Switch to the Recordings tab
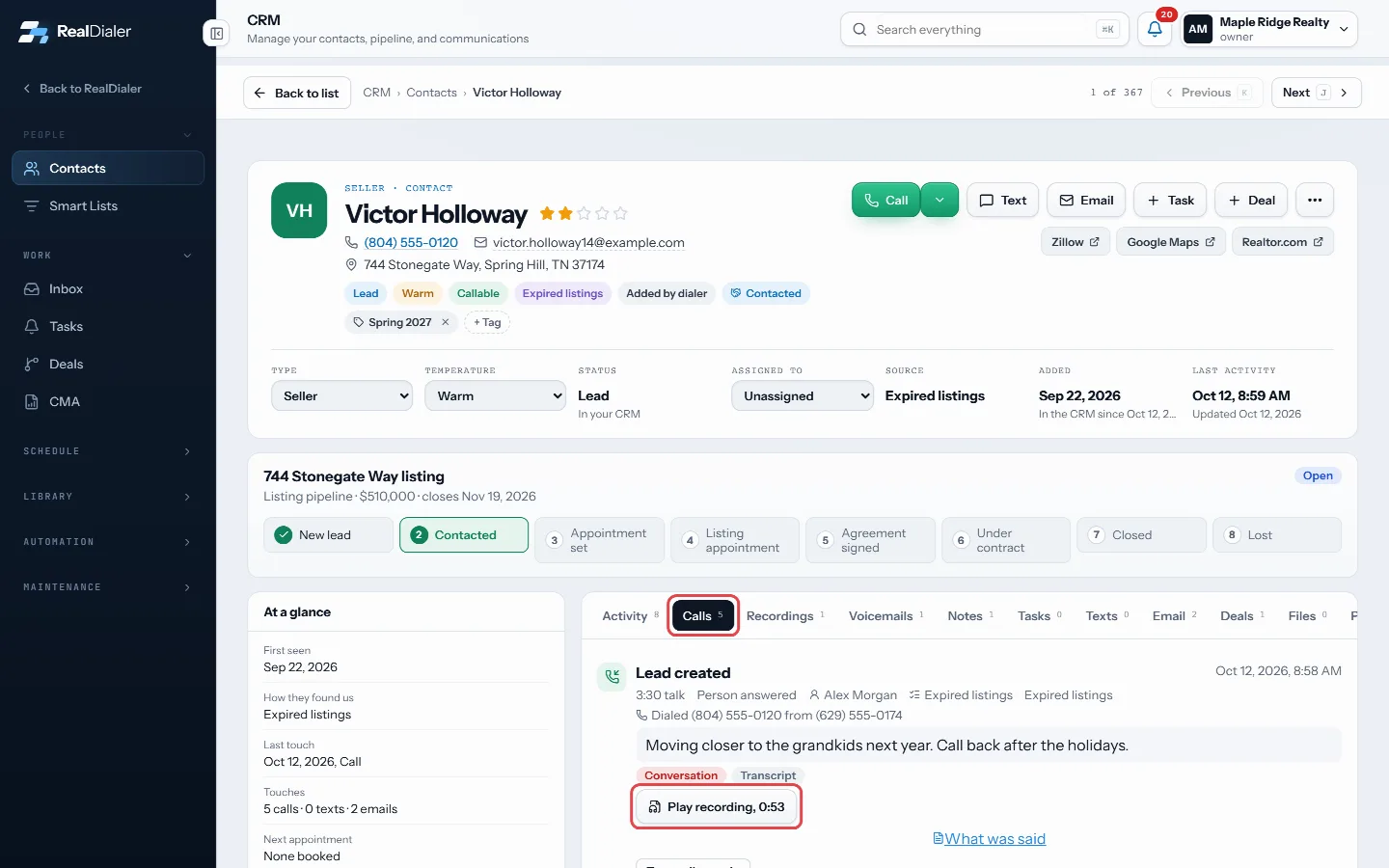 [x=785, y=615]
